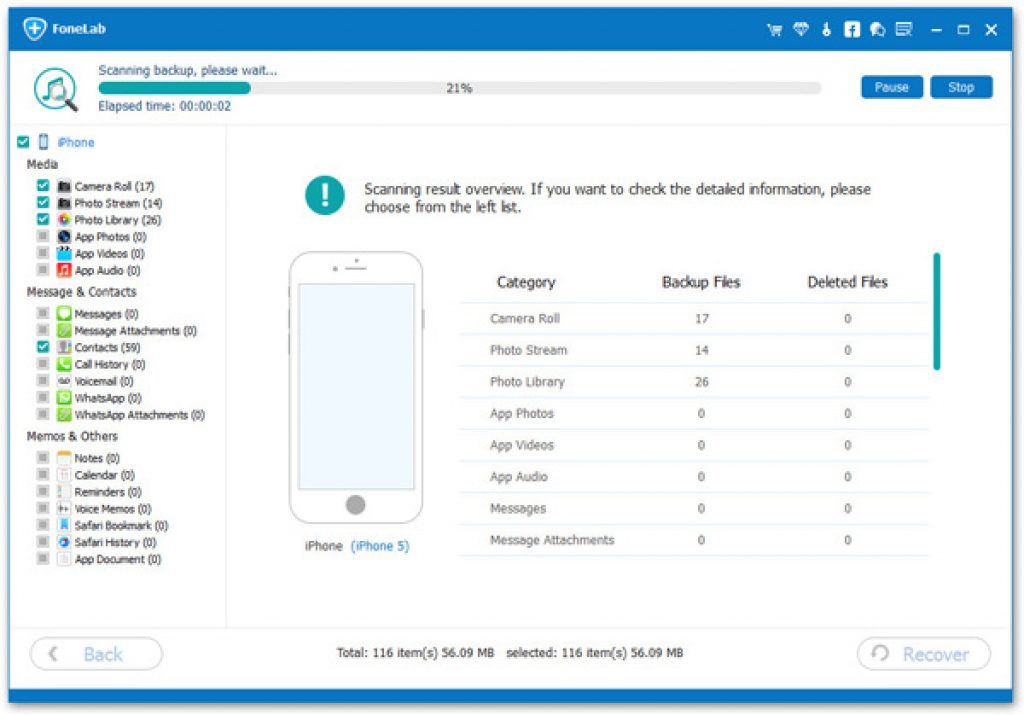Viewport: 1024px width, 715px height.
Task: Open the chat support icon
Action: coord(878,29)
